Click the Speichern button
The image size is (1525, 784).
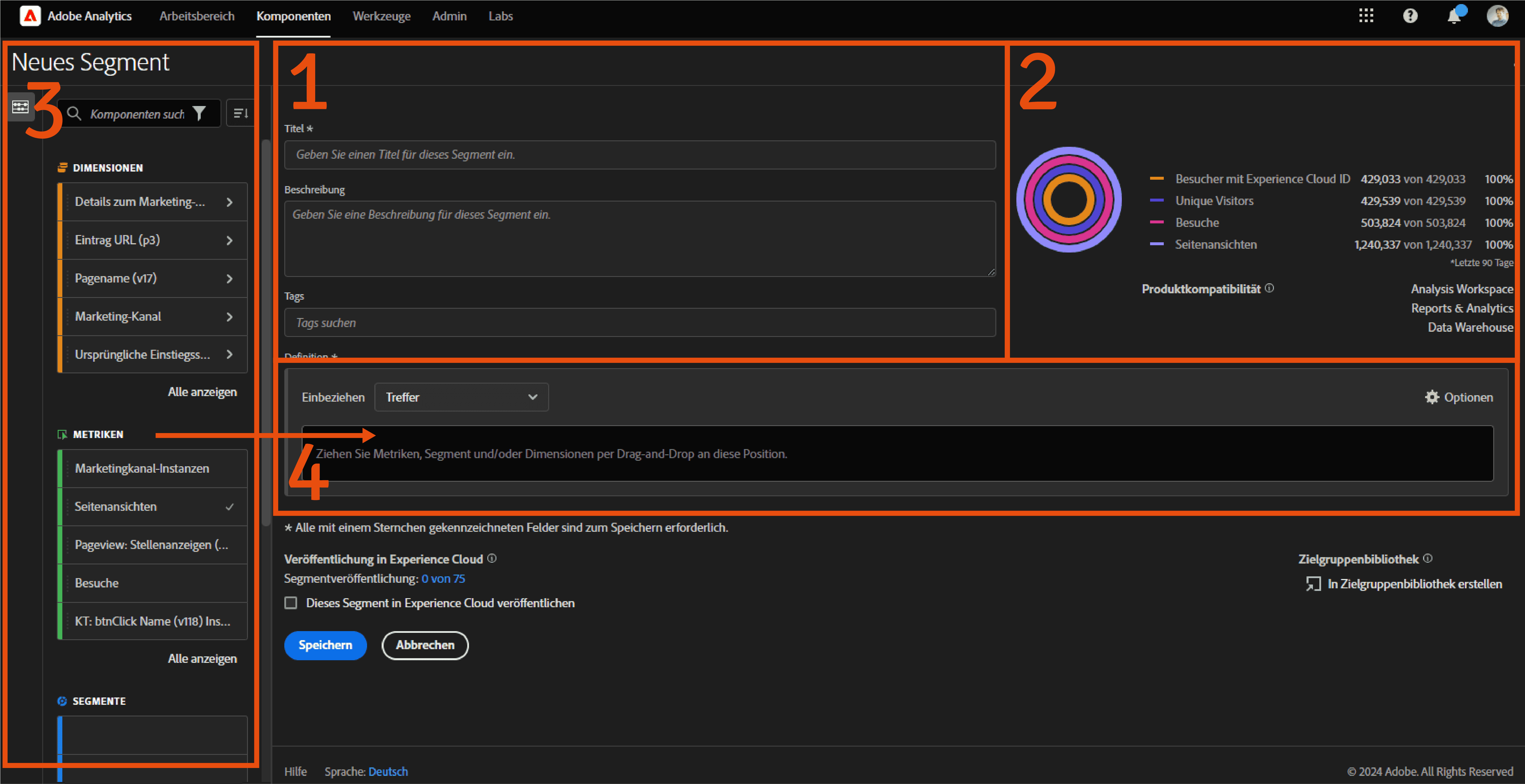click(x=325, y=645)
